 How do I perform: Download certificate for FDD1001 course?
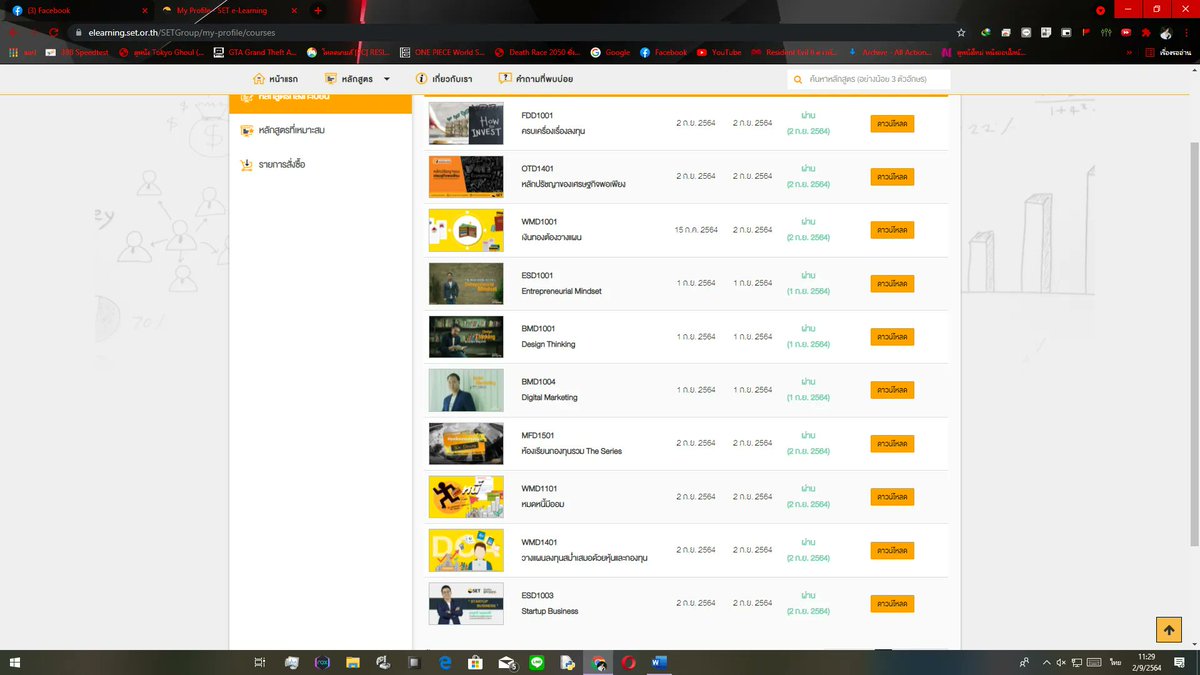tap(892, 123)
